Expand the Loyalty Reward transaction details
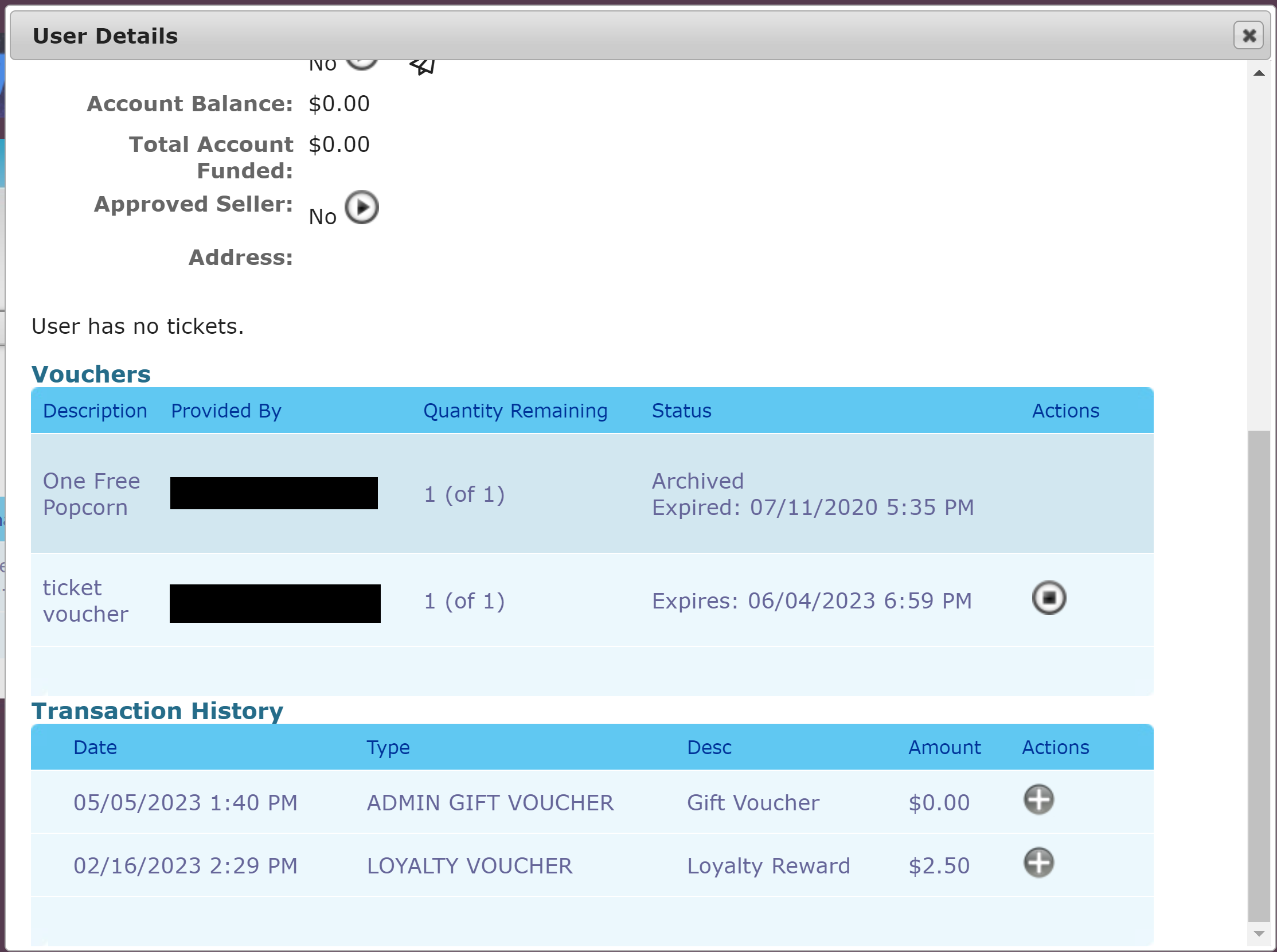Screen dimensions: 1277x952 (1038, 863)
